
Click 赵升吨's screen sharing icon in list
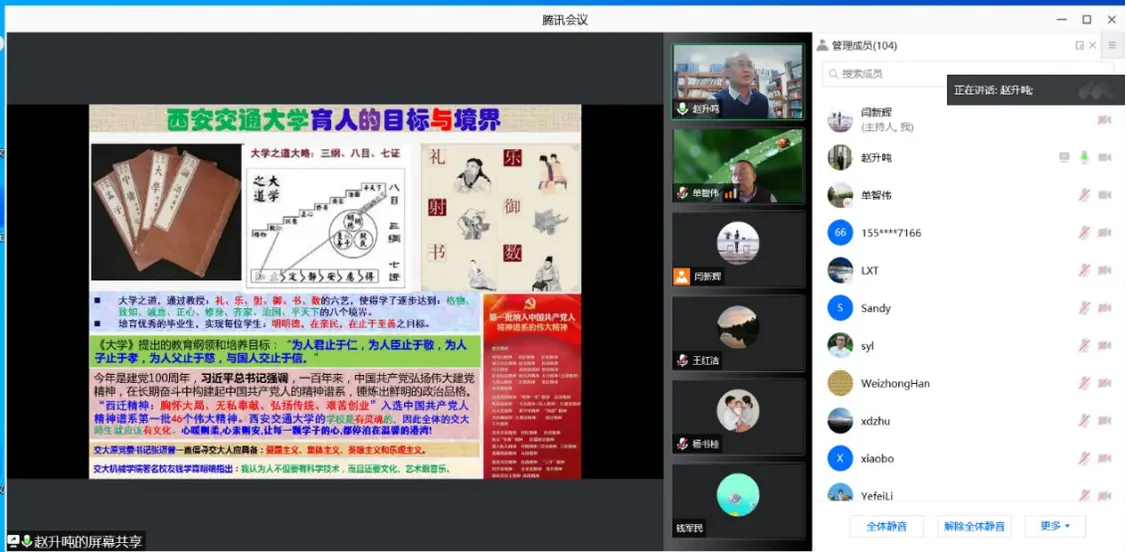(x=1064, y=158)
